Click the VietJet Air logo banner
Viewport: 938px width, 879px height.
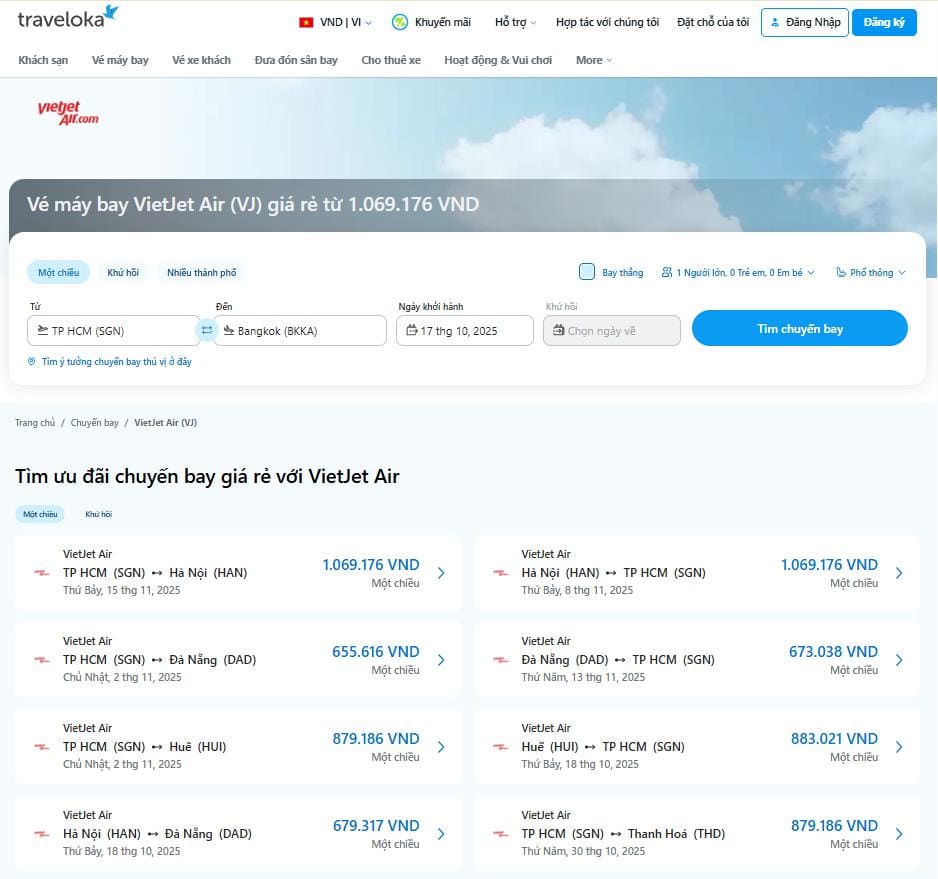click(68, 112)
